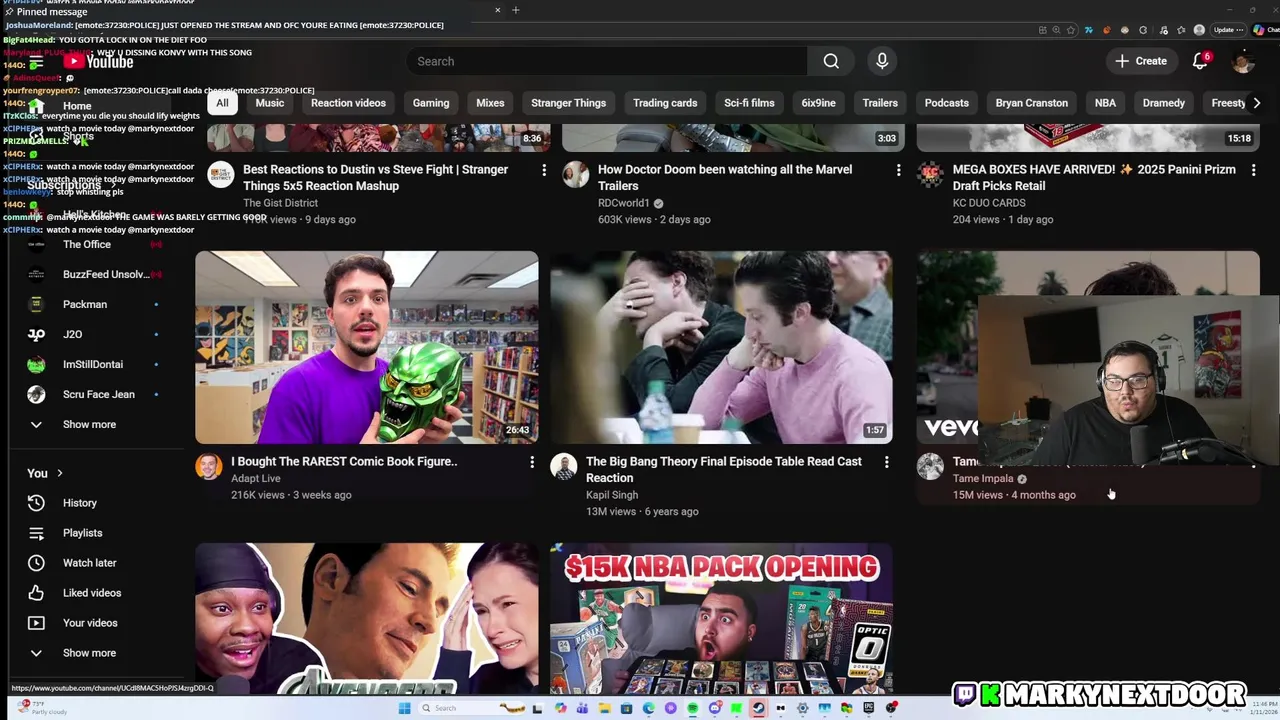Open Adapt Live channel avatar
Viewport: 1280px width, 720px height.
point(208,467)
